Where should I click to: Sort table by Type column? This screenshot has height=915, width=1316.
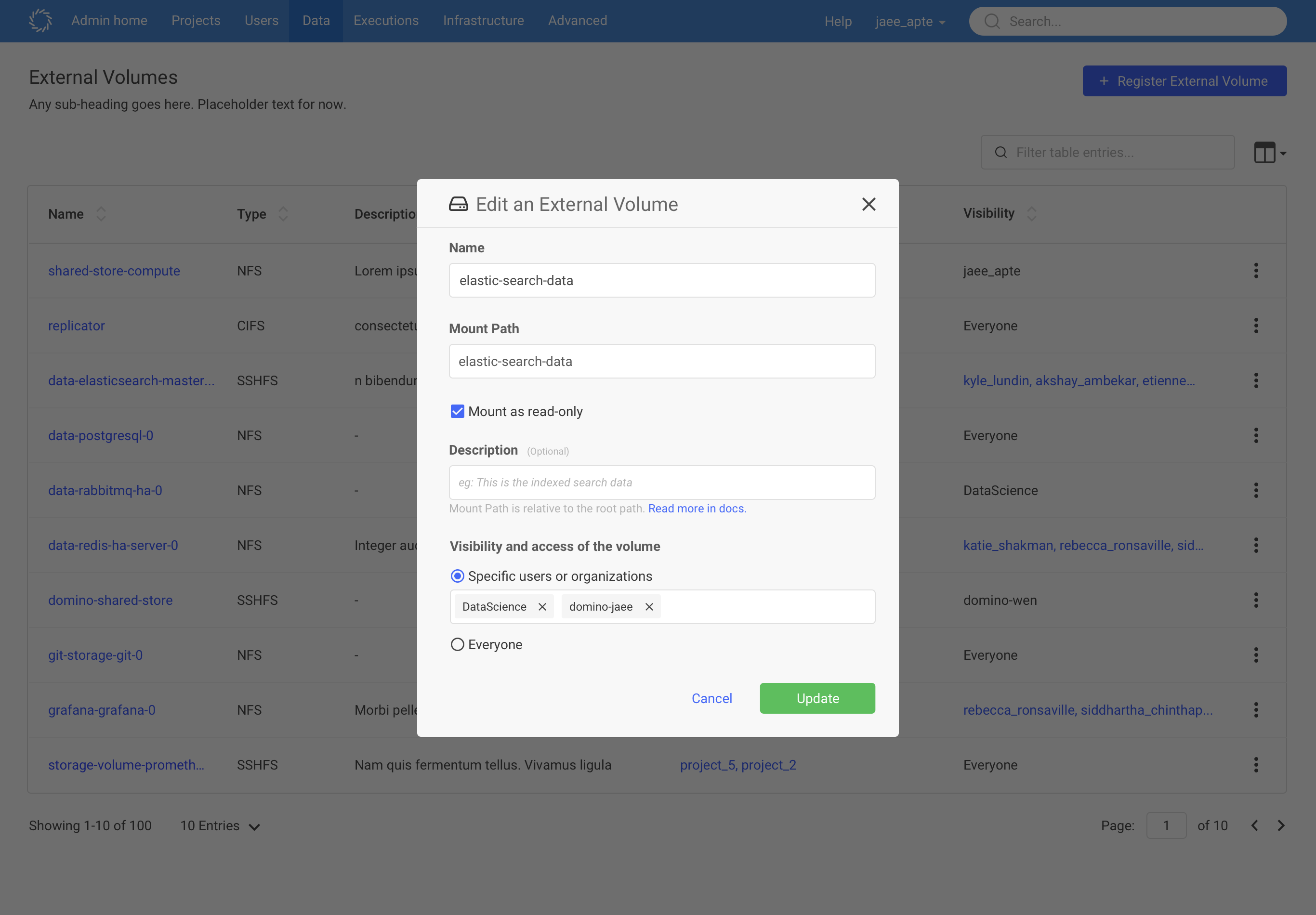tap(283, 214)
